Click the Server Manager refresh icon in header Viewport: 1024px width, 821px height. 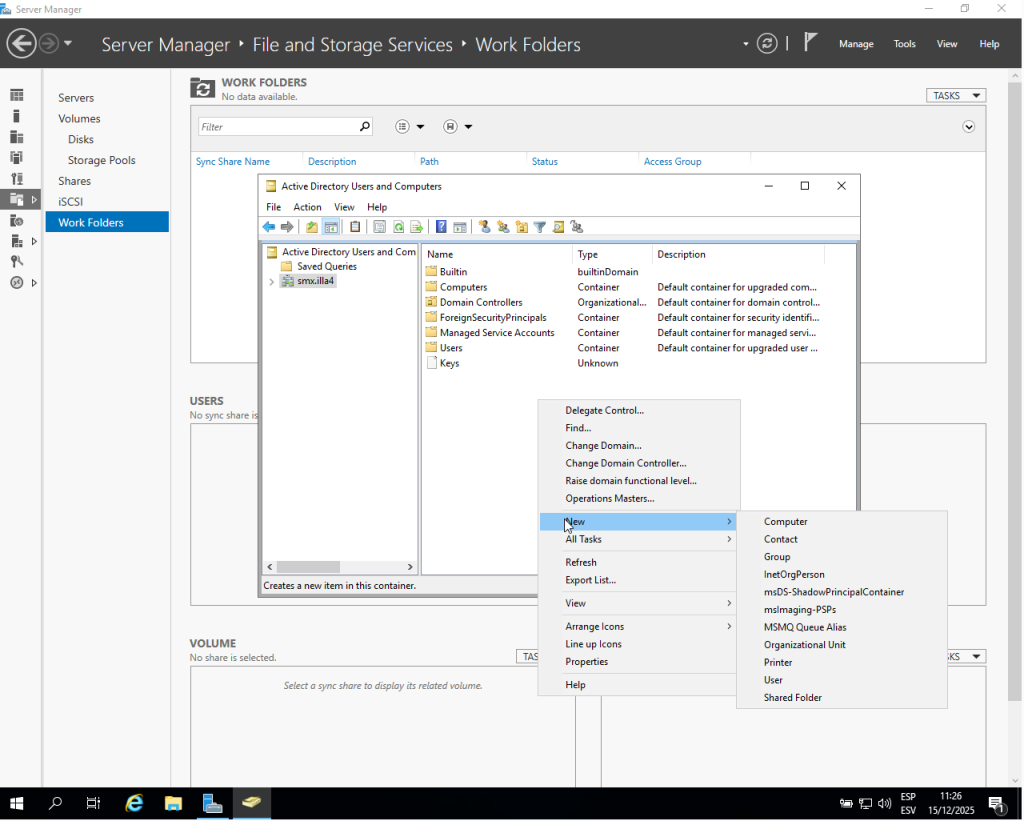[x=767, y=43]
